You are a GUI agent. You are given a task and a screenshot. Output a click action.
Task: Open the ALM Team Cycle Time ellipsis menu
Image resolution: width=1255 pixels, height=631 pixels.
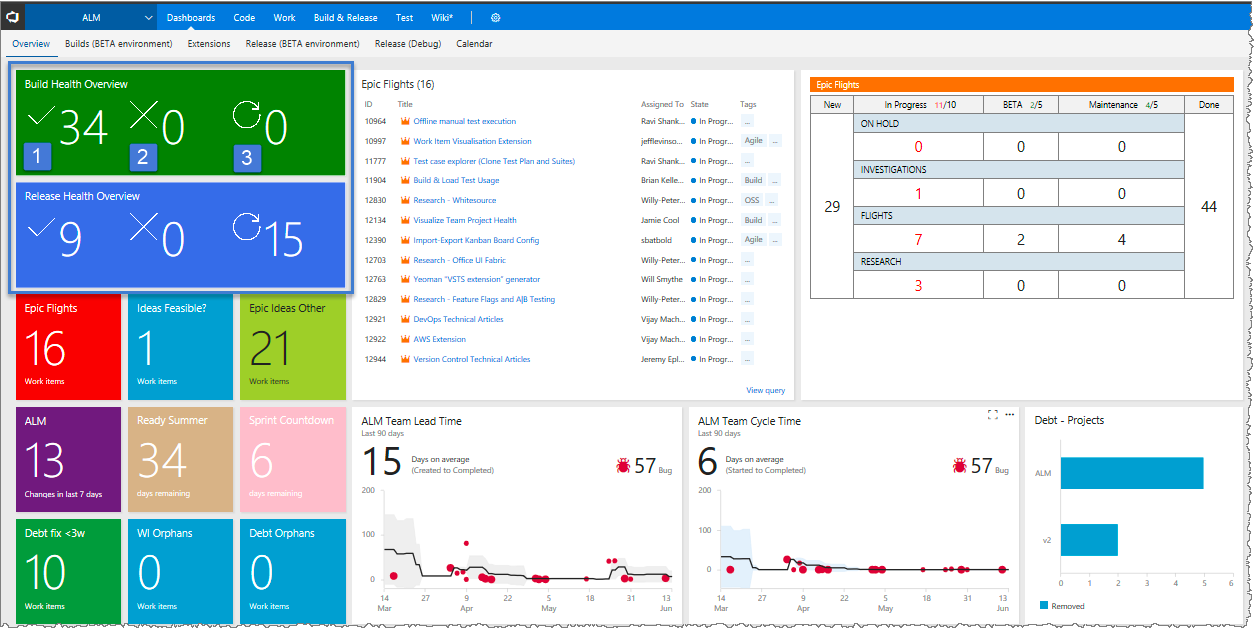click(1009, 414)
